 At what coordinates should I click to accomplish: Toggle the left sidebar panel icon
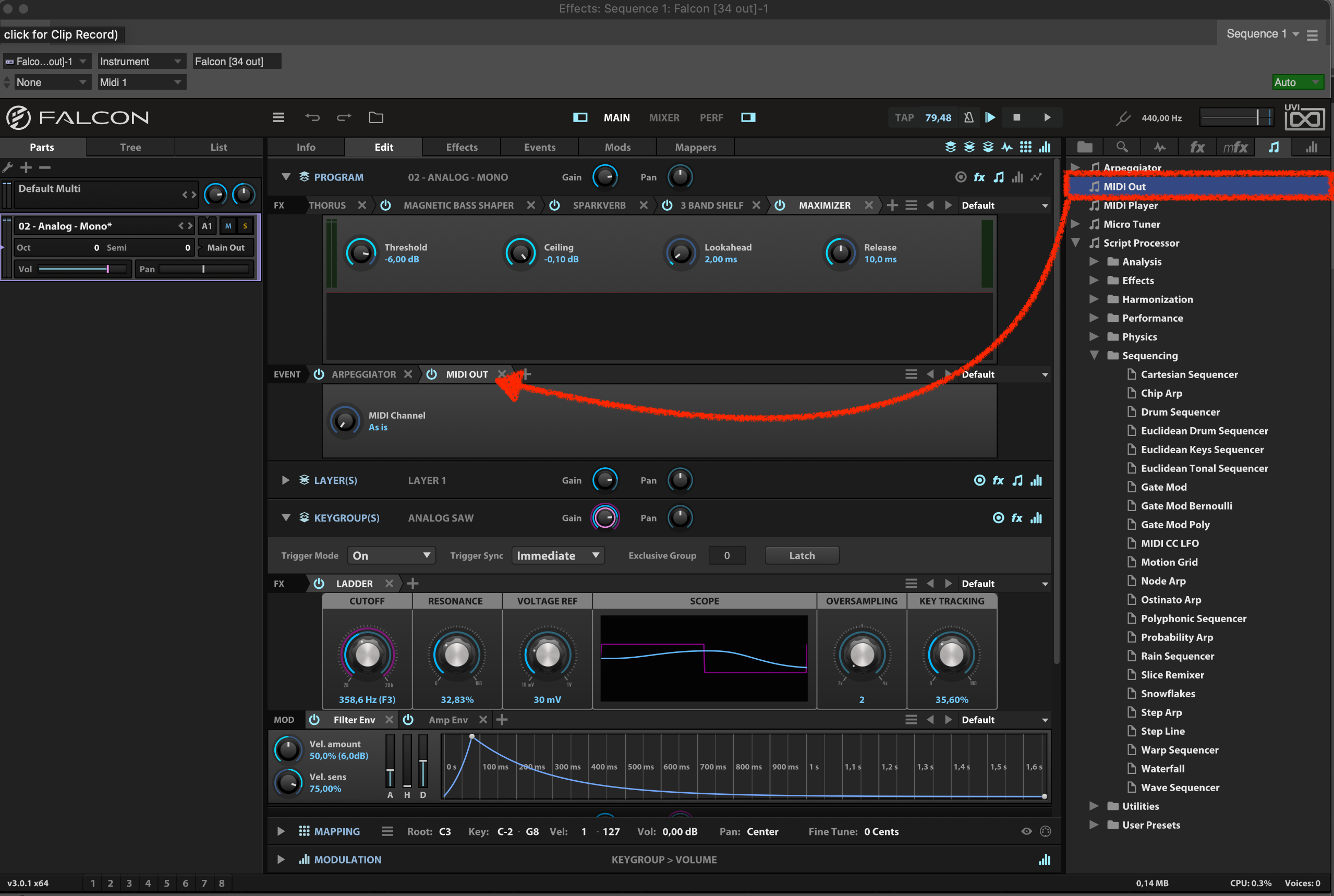(580, 118)
